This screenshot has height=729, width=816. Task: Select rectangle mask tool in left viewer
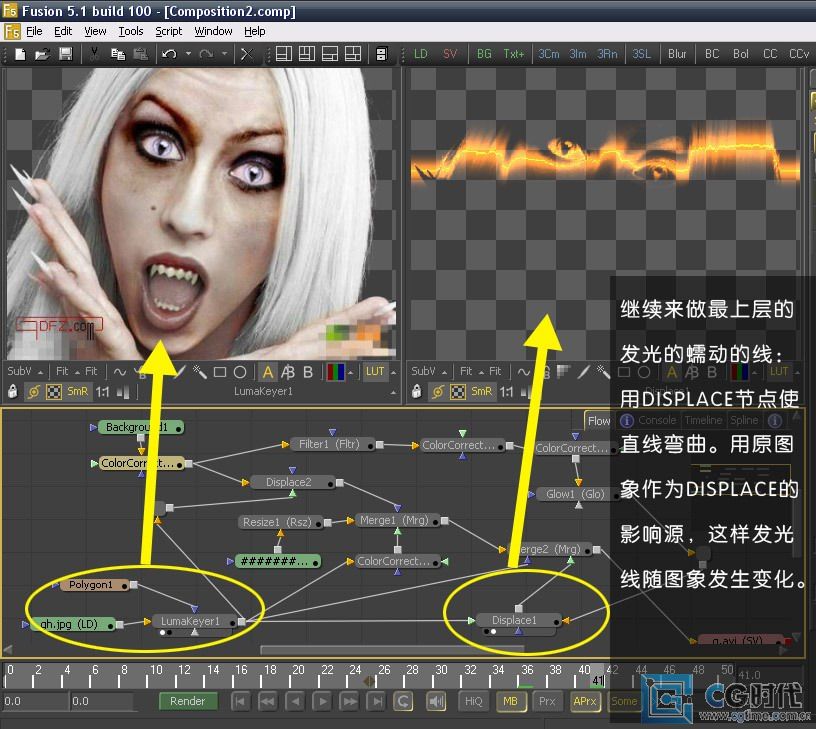[220, 372]
